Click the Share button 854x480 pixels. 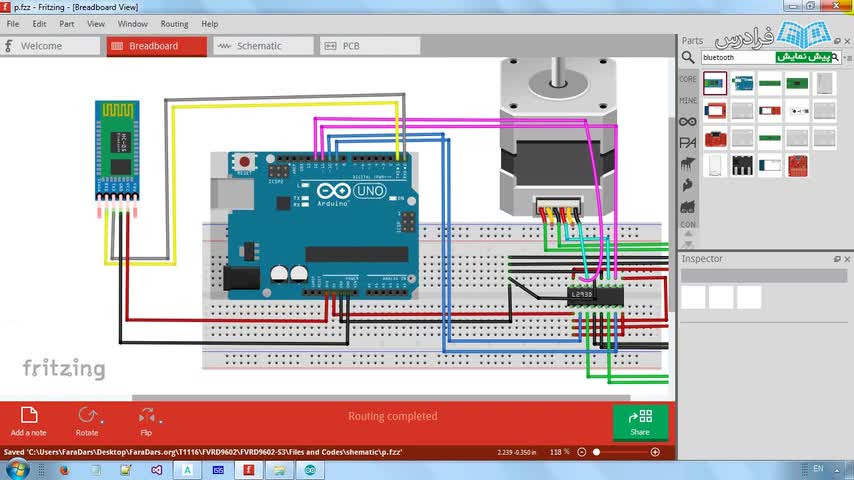coord(640,422)
